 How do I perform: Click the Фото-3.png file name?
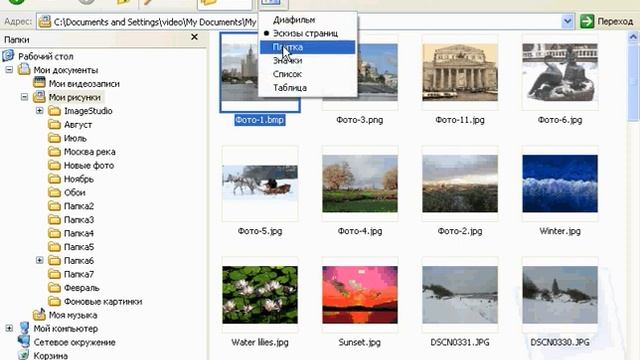pyautogui.click(x=360, y=120)
